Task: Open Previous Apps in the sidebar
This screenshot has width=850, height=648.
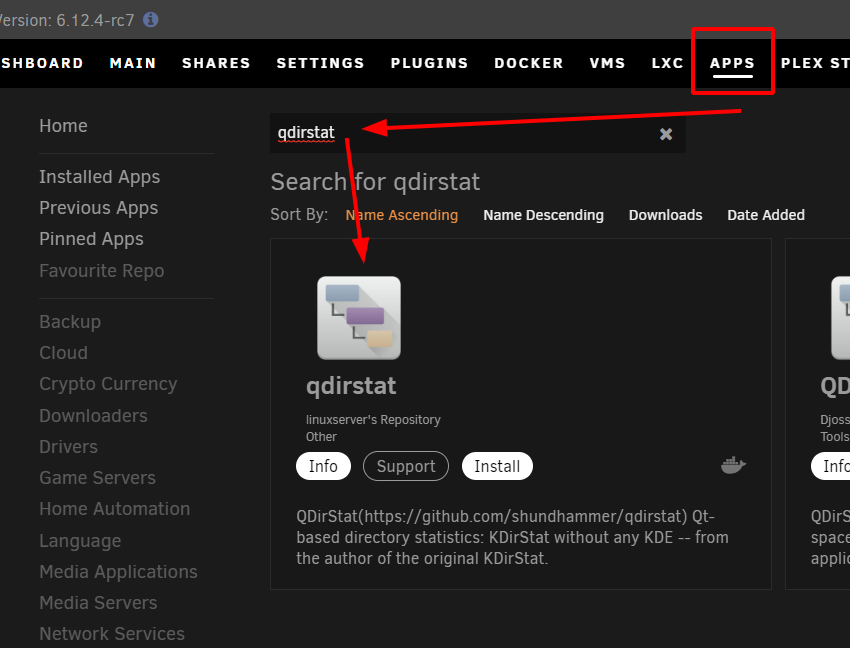Action: coord(99,208)
